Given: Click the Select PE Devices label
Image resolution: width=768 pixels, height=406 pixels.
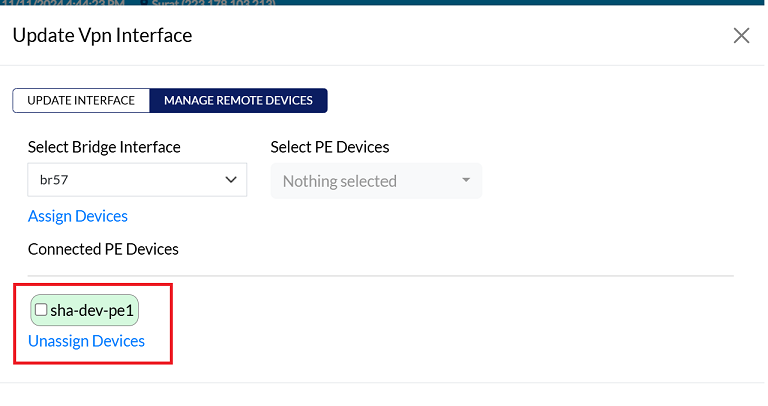Looking at the screenshot, I should (x=330, y=147).
